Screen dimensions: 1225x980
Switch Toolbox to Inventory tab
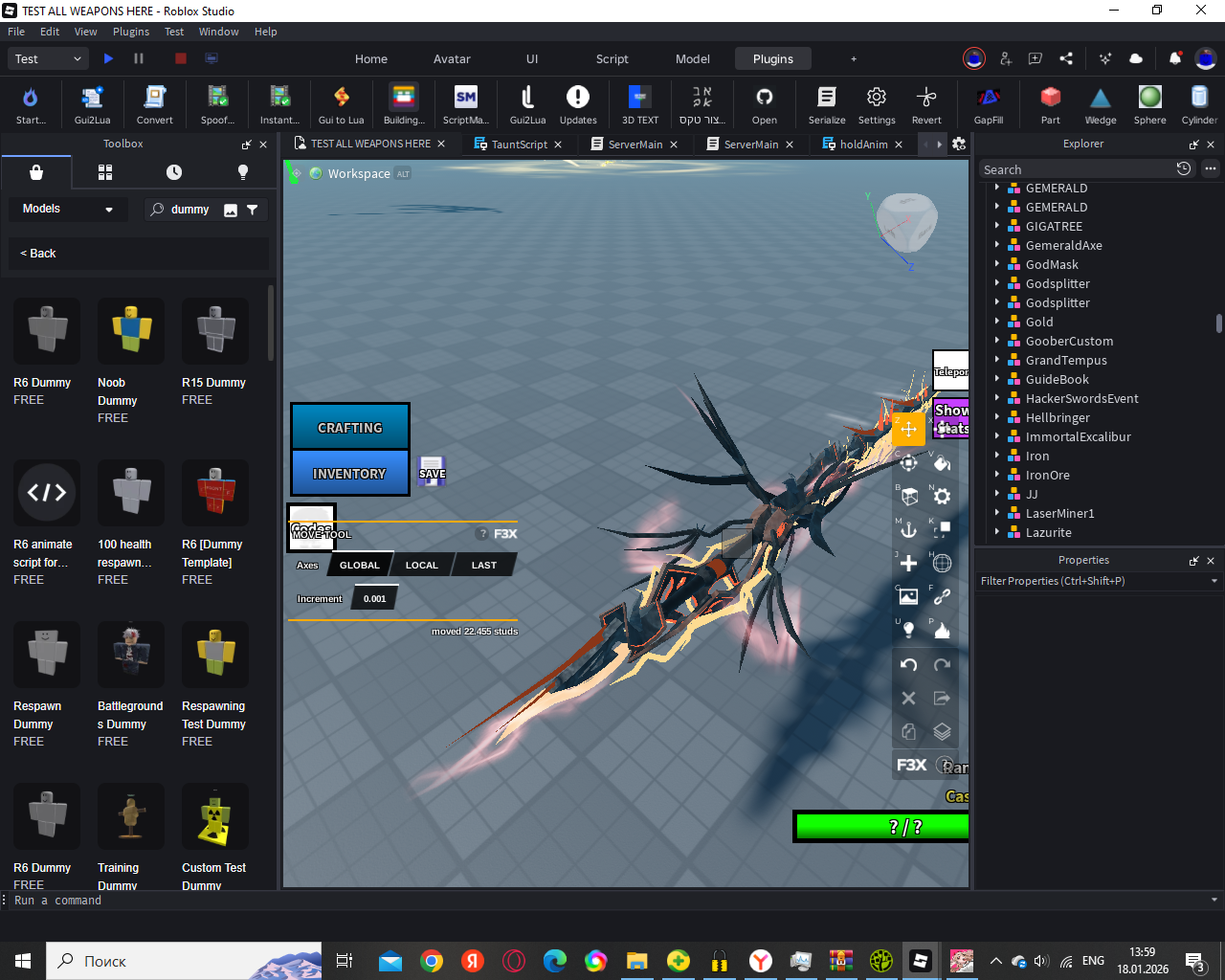coord(105,172)
